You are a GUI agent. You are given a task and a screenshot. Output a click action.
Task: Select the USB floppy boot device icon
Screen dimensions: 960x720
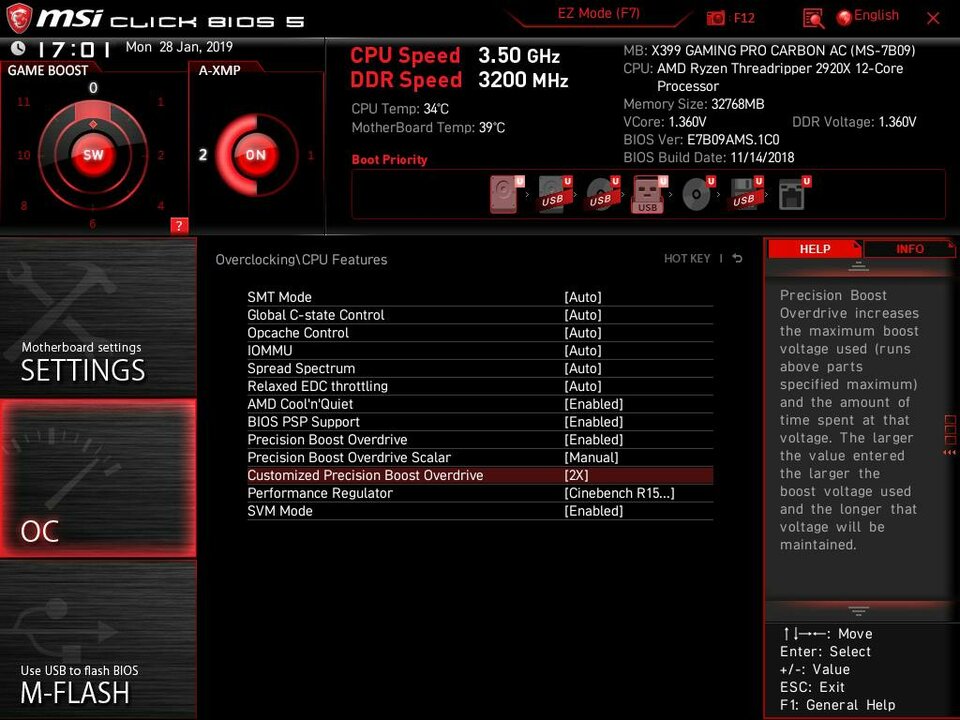click(746, 194)
